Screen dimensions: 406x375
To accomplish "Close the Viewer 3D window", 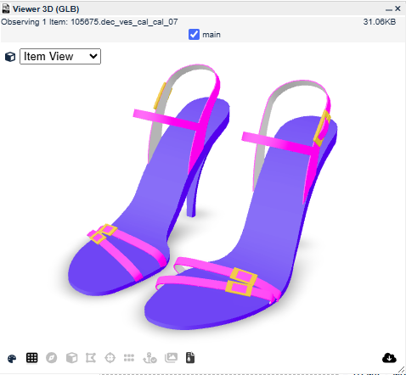I will (397, 9).
